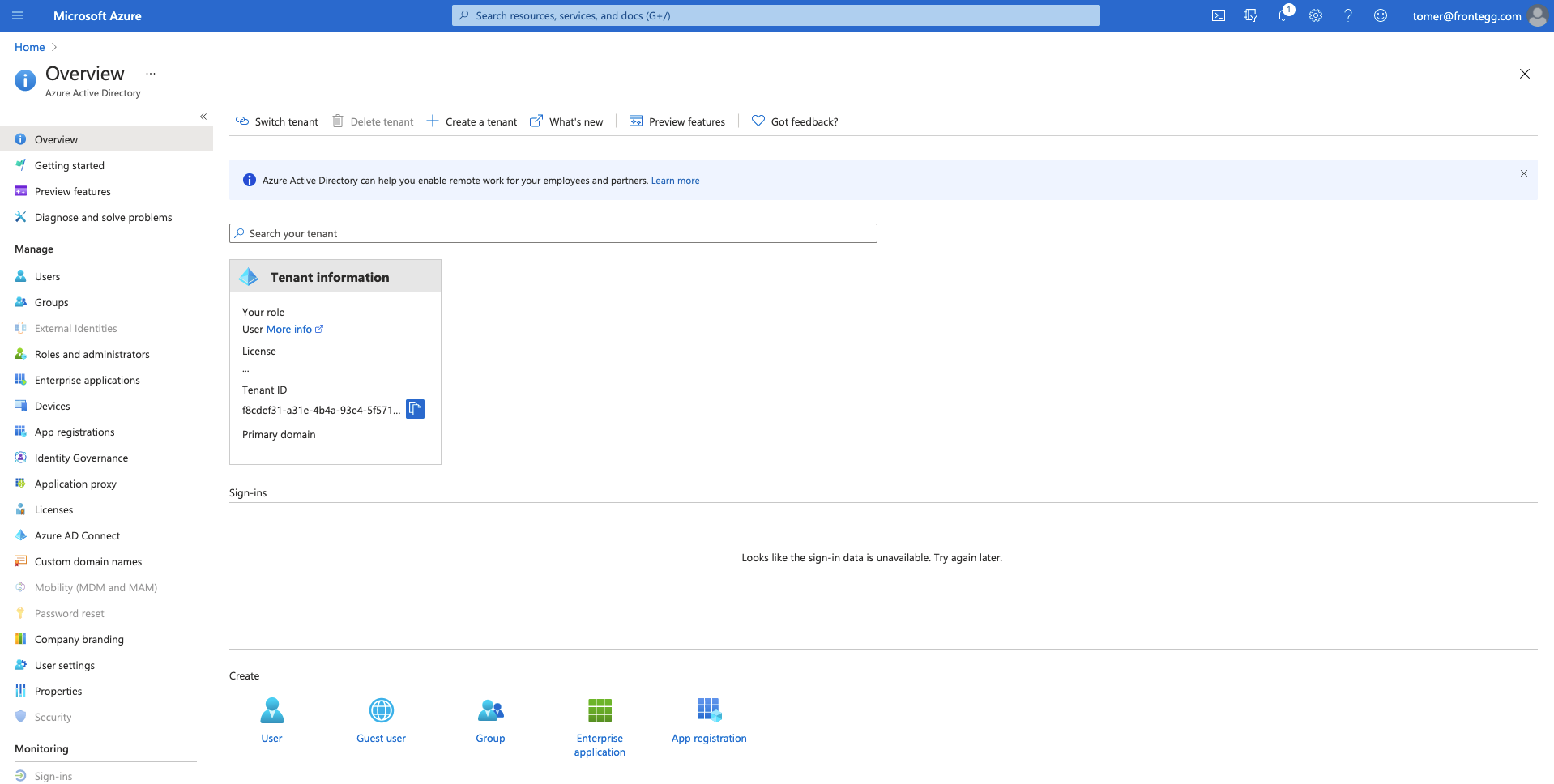Open portal settings gear
Image resolution: width=1554 pixels, height=784 pixels.
(x=1316, y=15)
